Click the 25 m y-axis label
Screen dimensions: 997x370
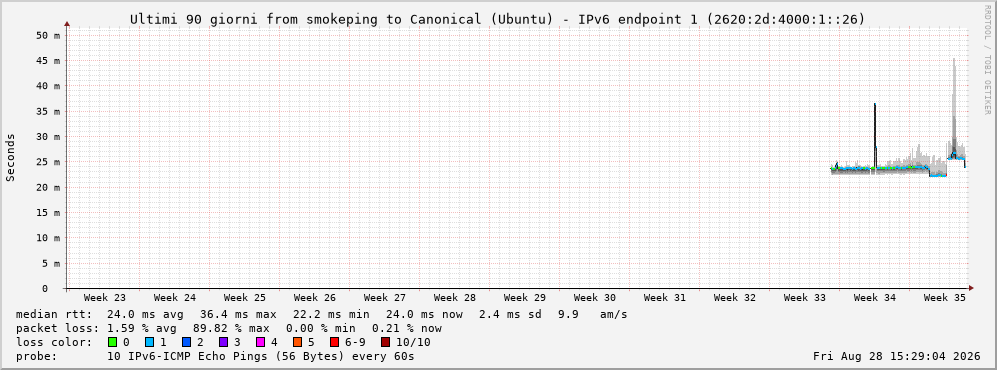(48, 162)
